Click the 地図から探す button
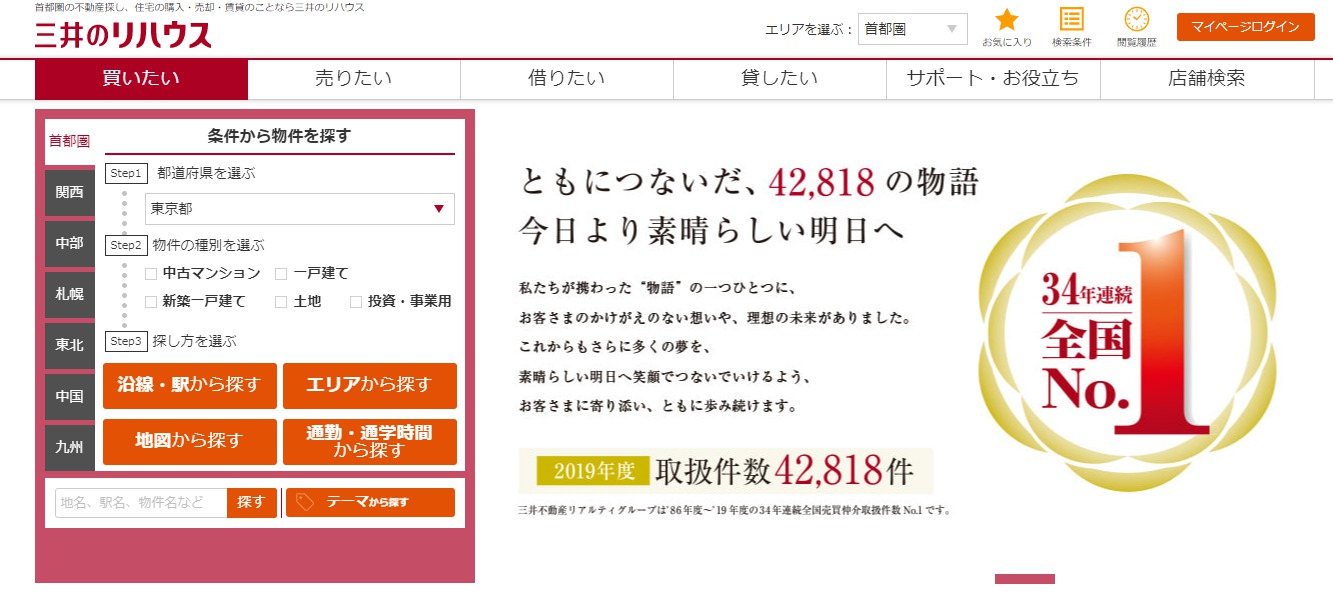This screenshot has height=616, width=1333. (190, 442)
